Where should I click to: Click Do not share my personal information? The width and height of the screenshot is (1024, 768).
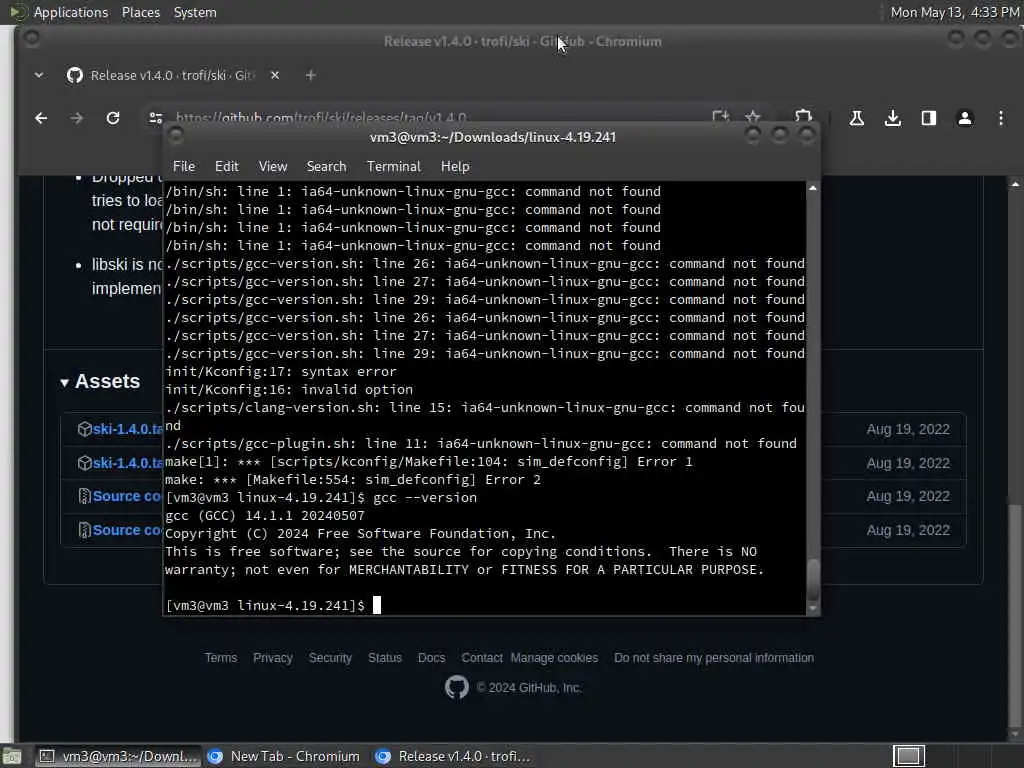pos(714,658)
